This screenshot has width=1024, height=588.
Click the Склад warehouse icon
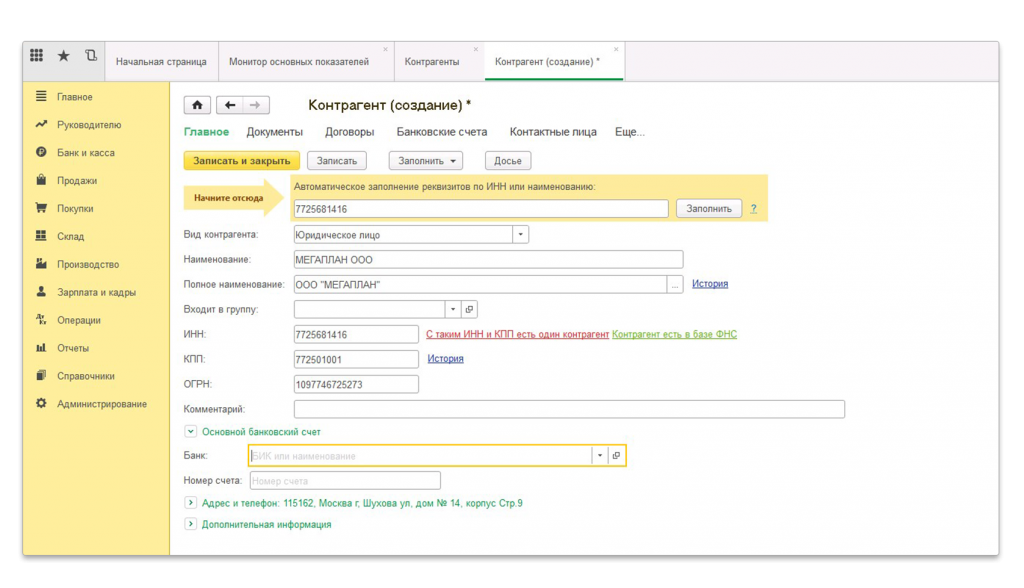coord(41,236)
